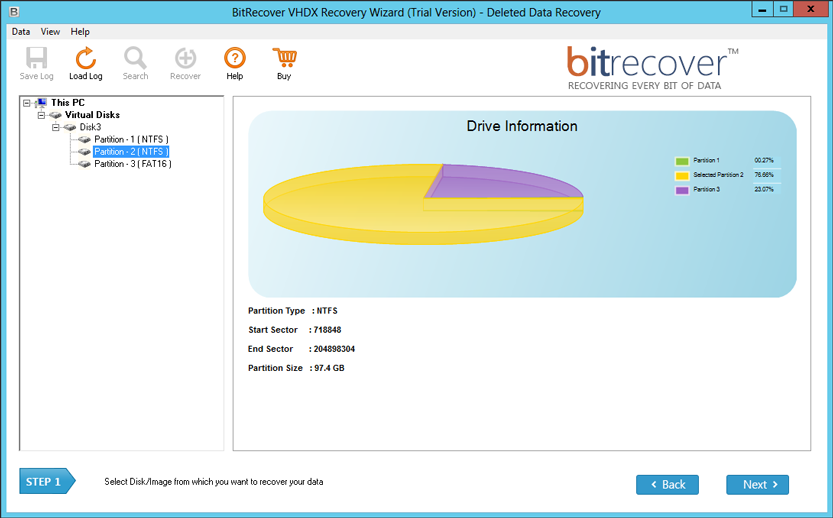Image resolution: width=833 pixels, height=518 pixels.
Task: Click the Disk3 drive icon
Action: click(x=70, y=127)
